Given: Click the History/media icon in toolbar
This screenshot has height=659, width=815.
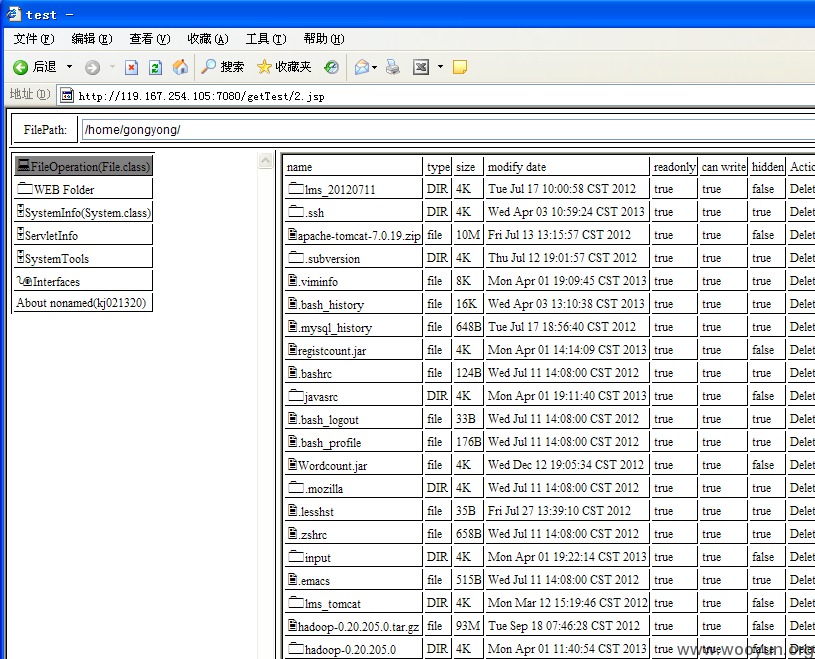Looking at the screenshot, I should click(331, 67).
